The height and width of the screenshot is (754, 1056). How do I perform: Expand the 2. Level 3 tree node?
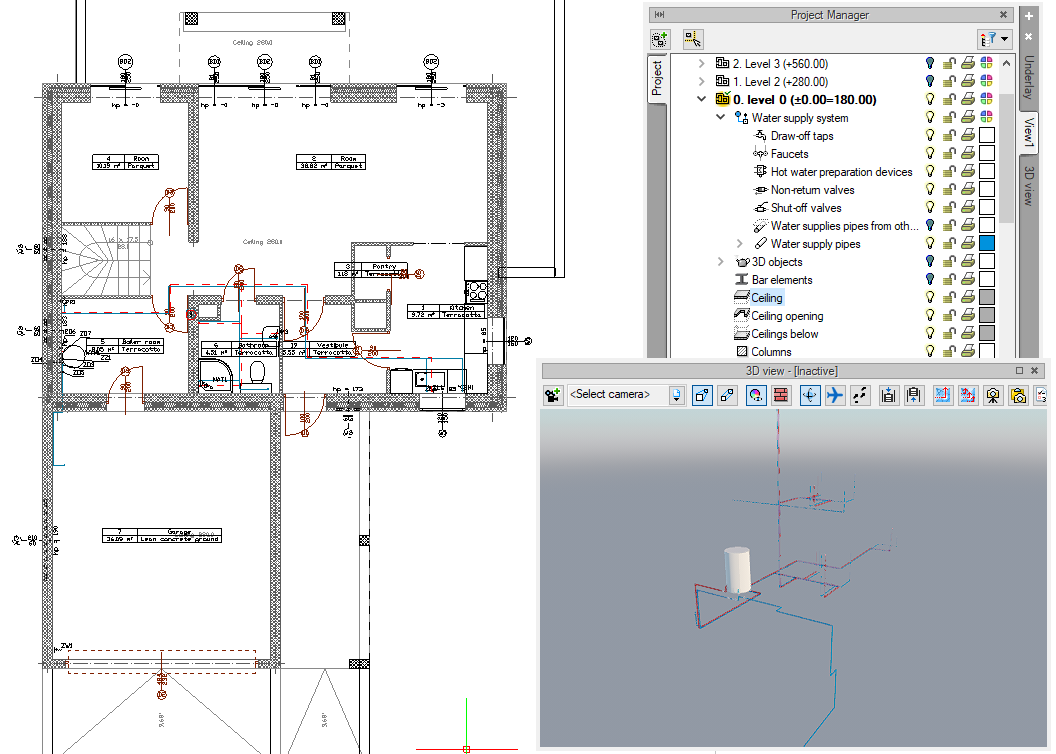702,63
